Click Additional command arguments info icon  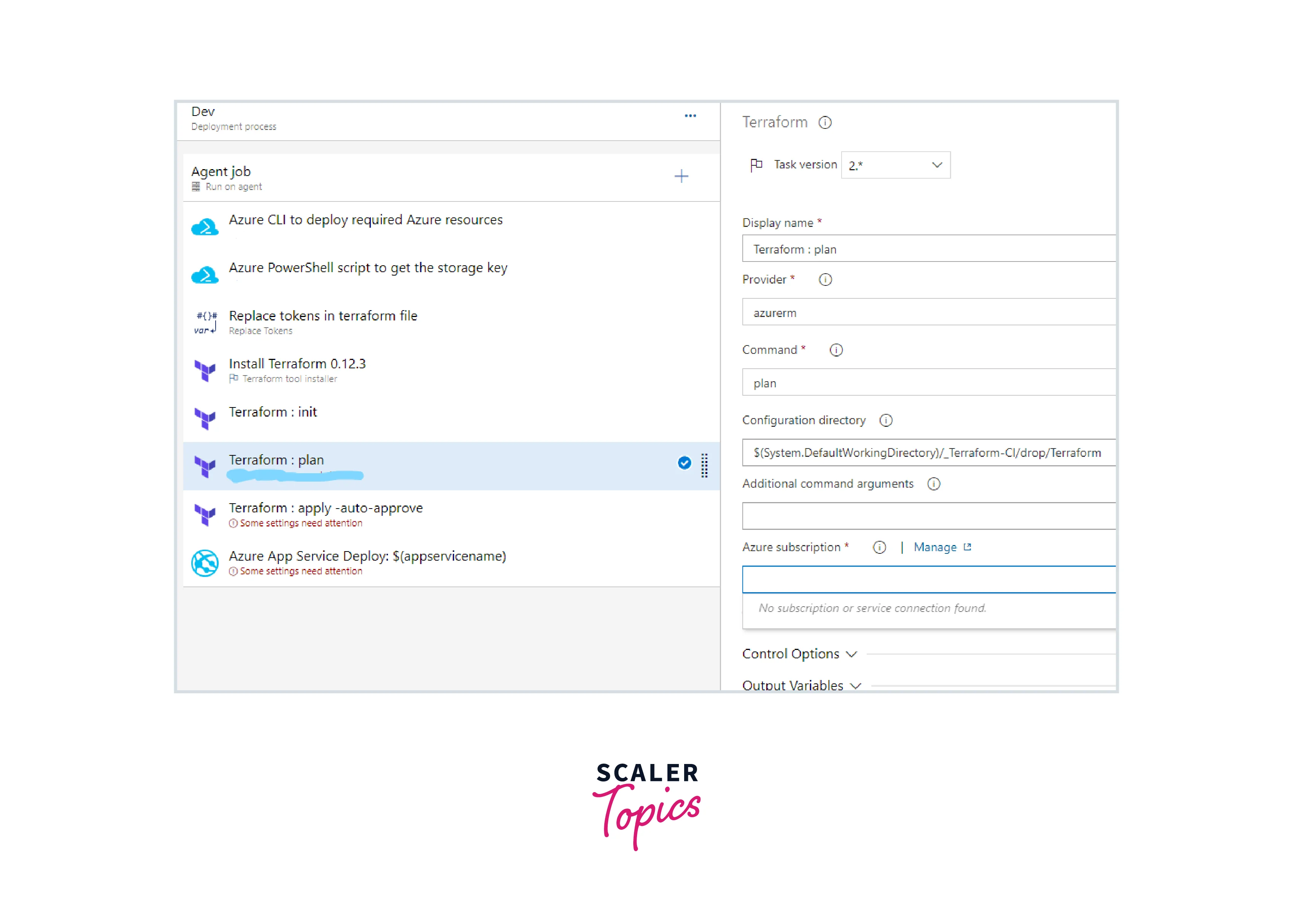point(933,483)
